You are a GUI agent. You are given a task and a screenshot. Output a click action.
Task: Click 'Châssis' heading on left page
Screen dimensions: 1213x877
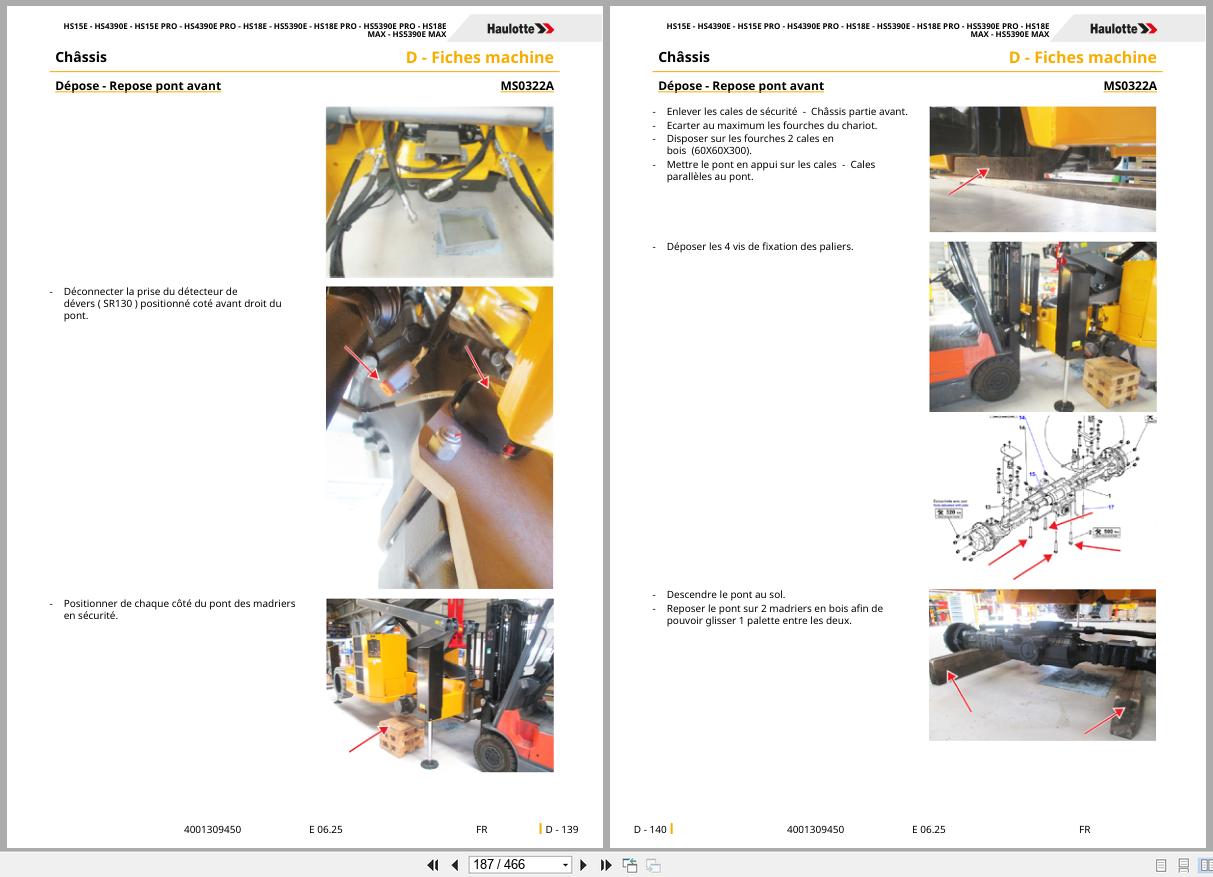pos(81,58)
